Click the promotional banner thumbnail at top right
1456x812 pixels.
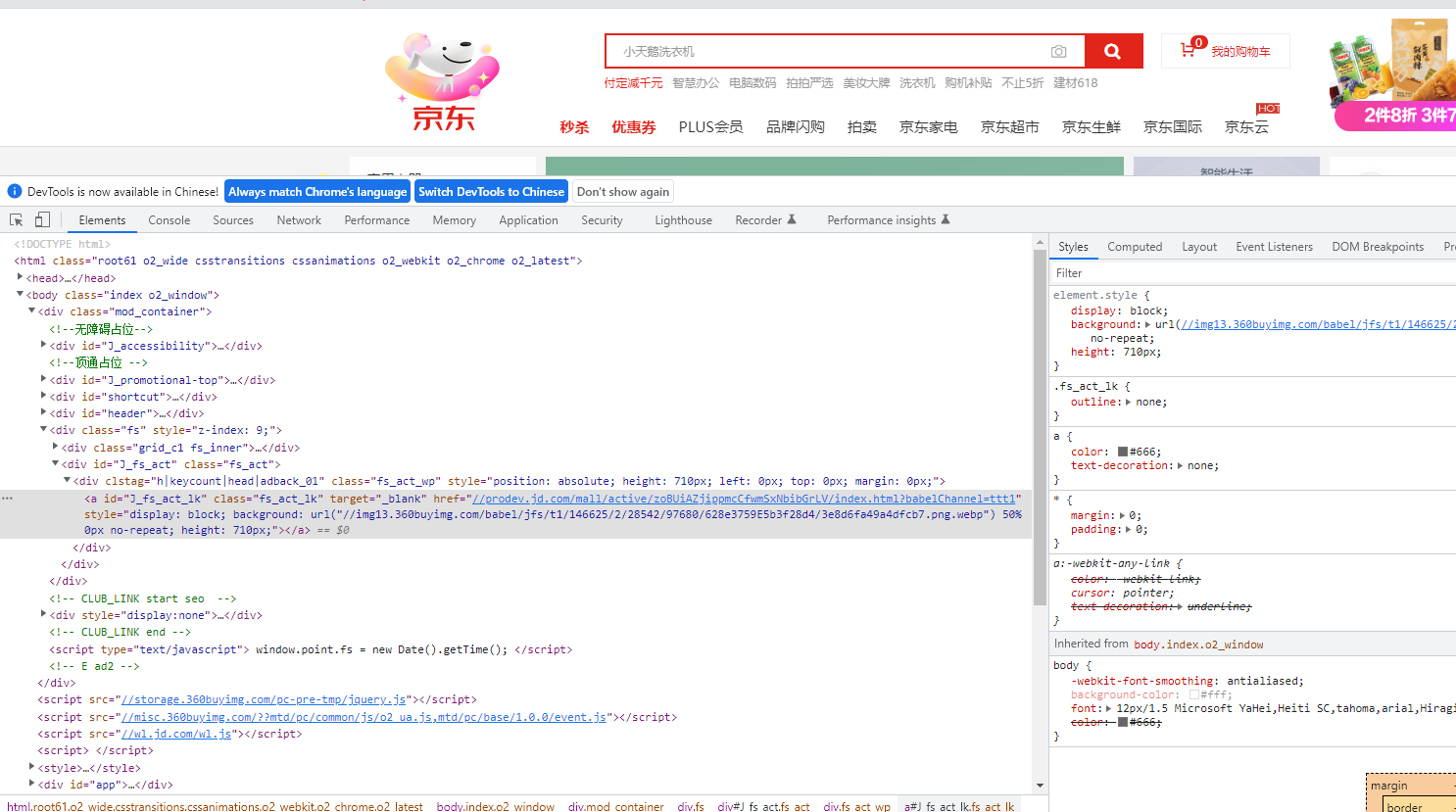coord(1392,75)
